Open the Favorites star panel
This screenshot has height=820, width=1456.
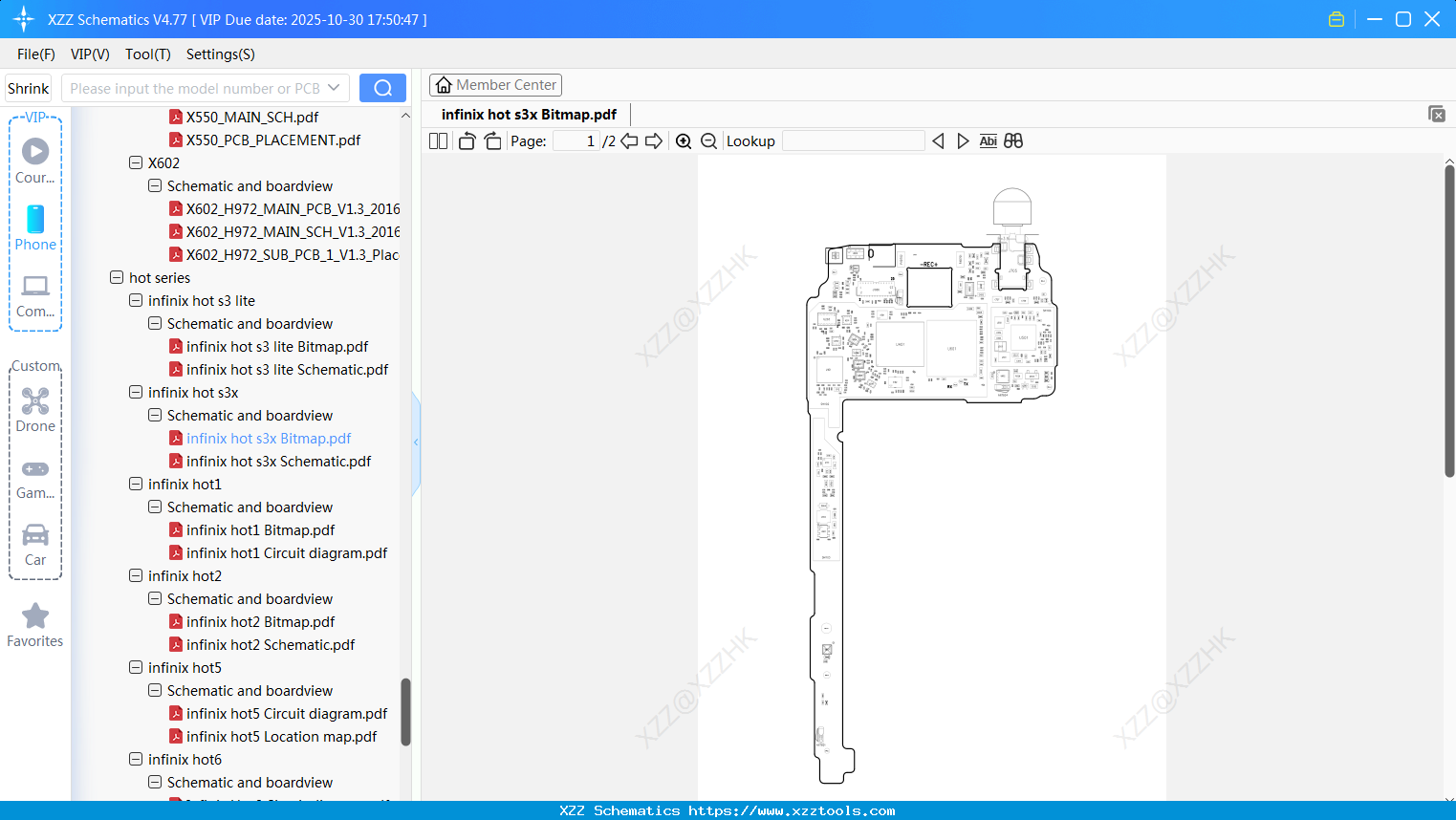click(34, 621)
